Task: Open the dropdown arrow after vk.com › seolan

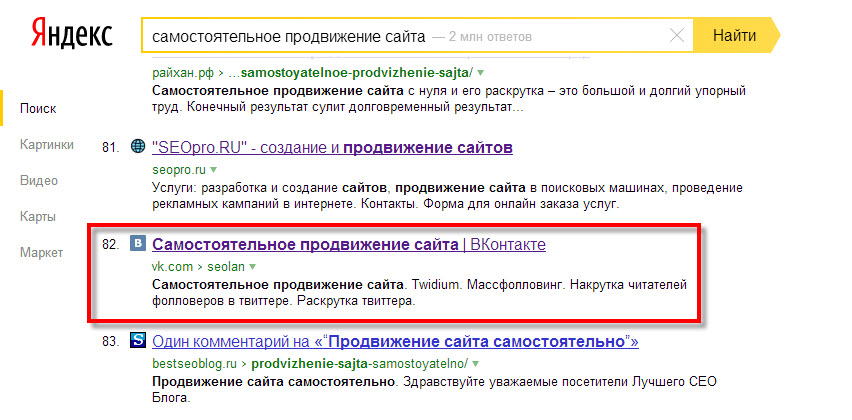Action: [254, 268]
